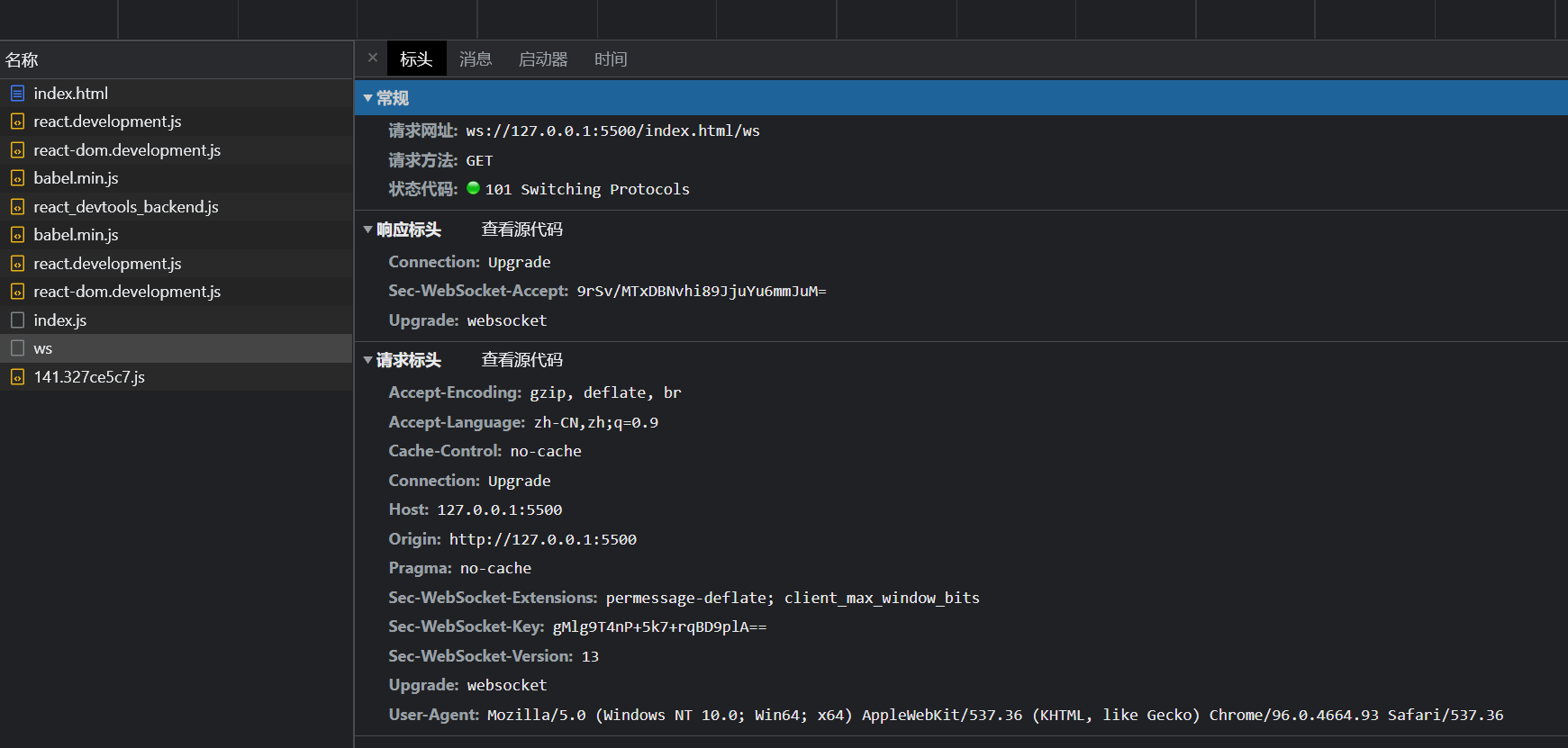Switch to the 时间 timing tab
This screenshot has height=748, width=1568.
point(611,59)
